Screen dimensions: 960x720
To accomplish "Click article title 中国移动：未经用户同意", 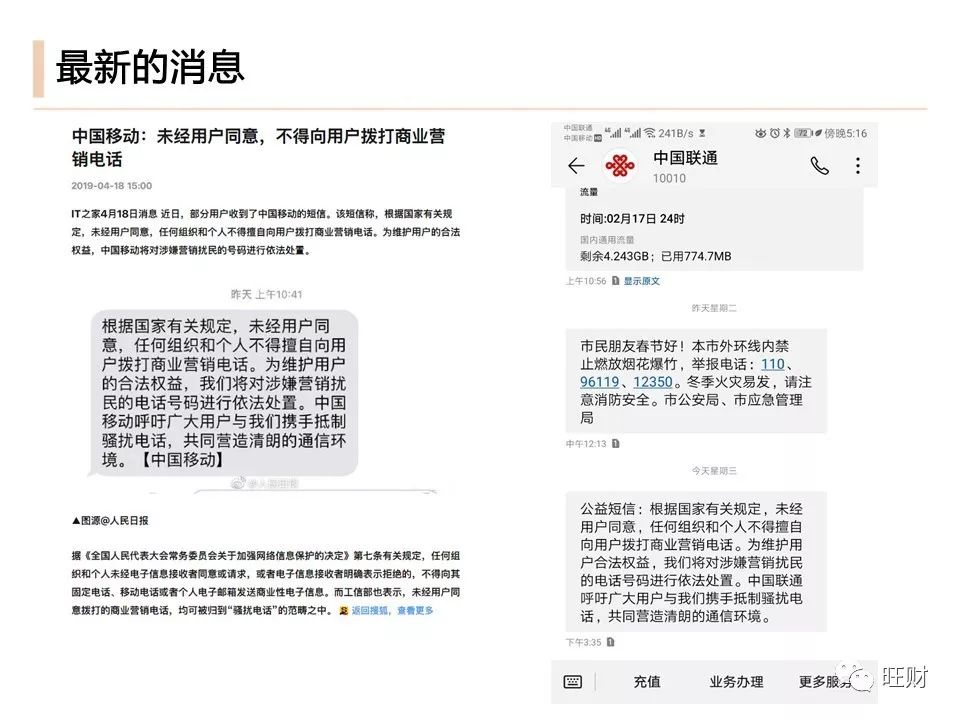I will (x=258, y=148).
